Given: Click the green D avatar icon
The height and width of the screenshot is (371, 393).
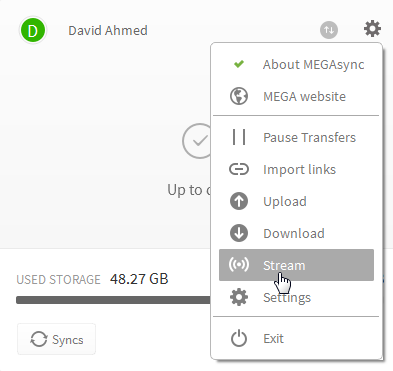Looking at the screenshot, I should (33, 30).
